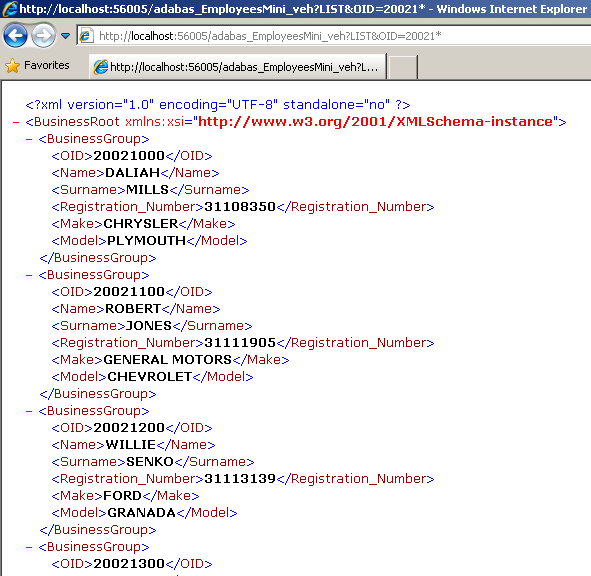Screen dimensions: 591x576
Task: Click the registration number 31111905
Action: [x=240, y=343]
